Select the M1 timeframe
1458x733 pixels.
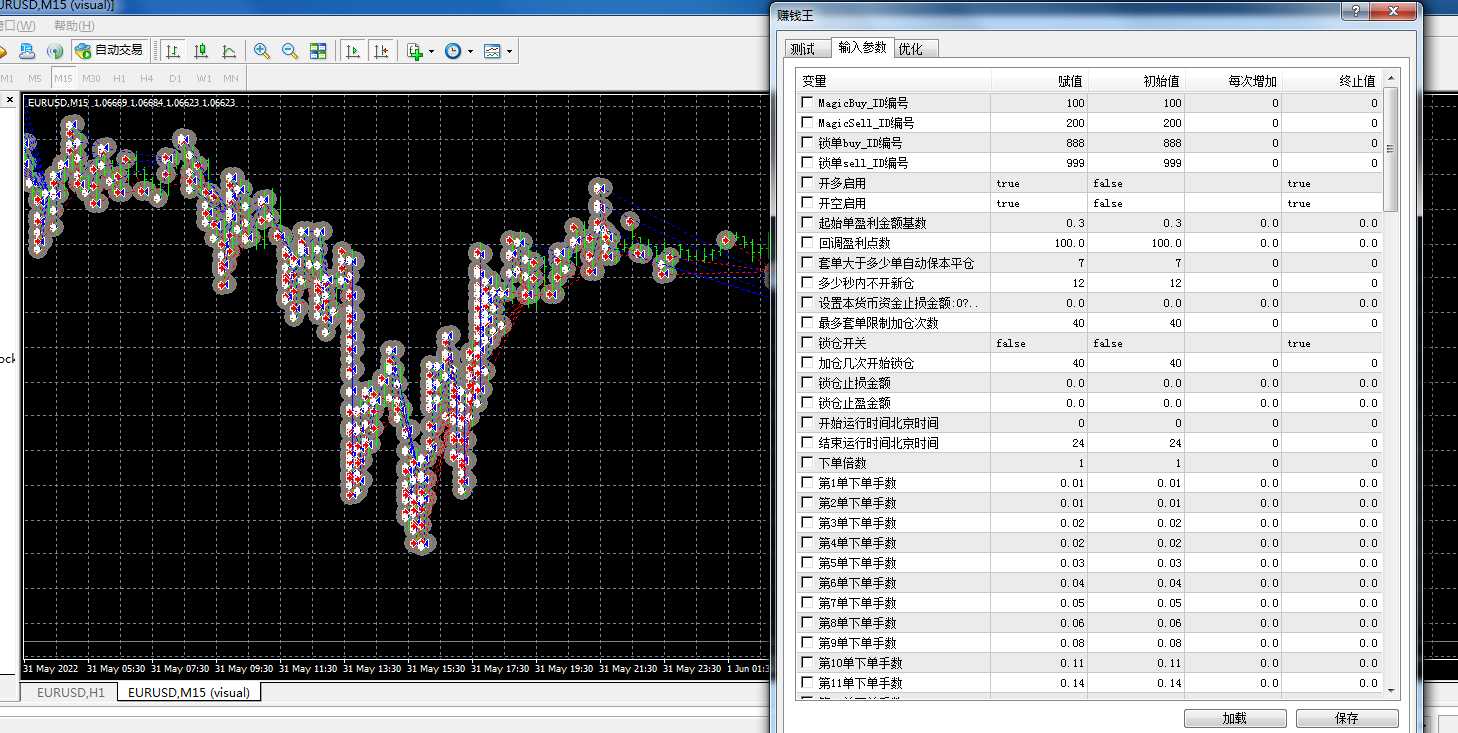(7, 78)
